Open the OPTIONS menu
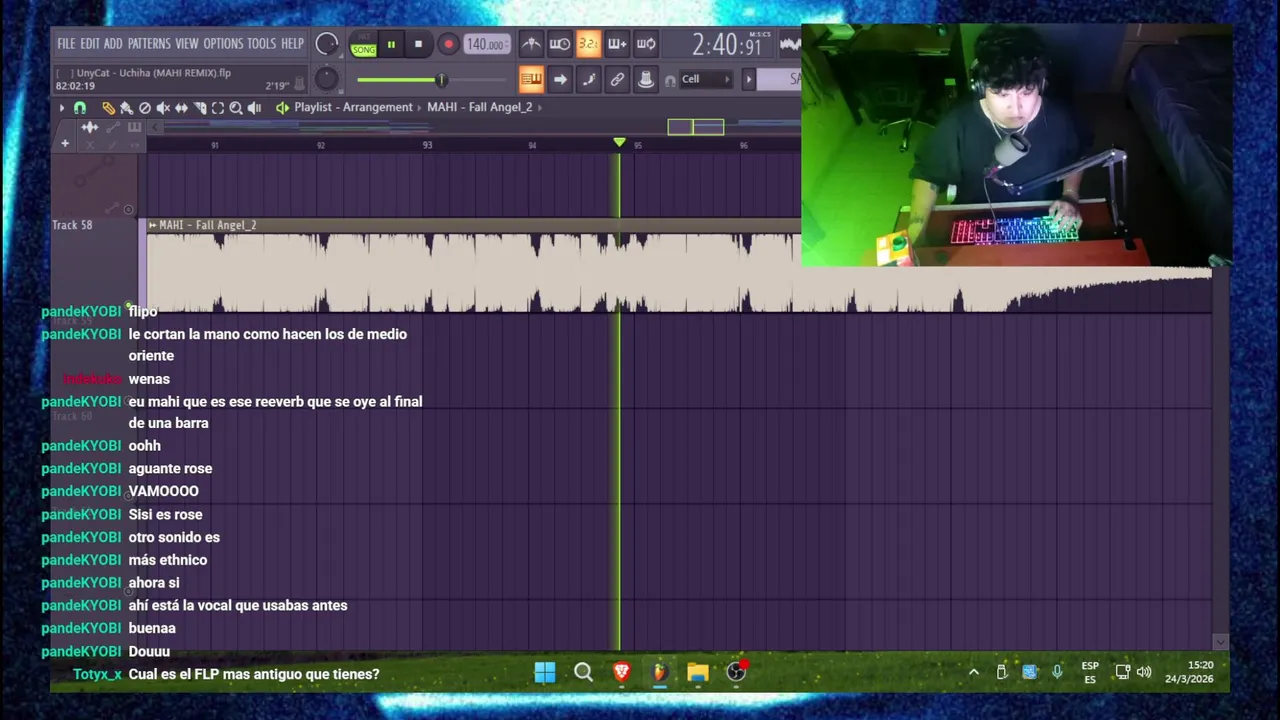The width and height of the screenshot is (1280, 720). (x=223, y=44)
